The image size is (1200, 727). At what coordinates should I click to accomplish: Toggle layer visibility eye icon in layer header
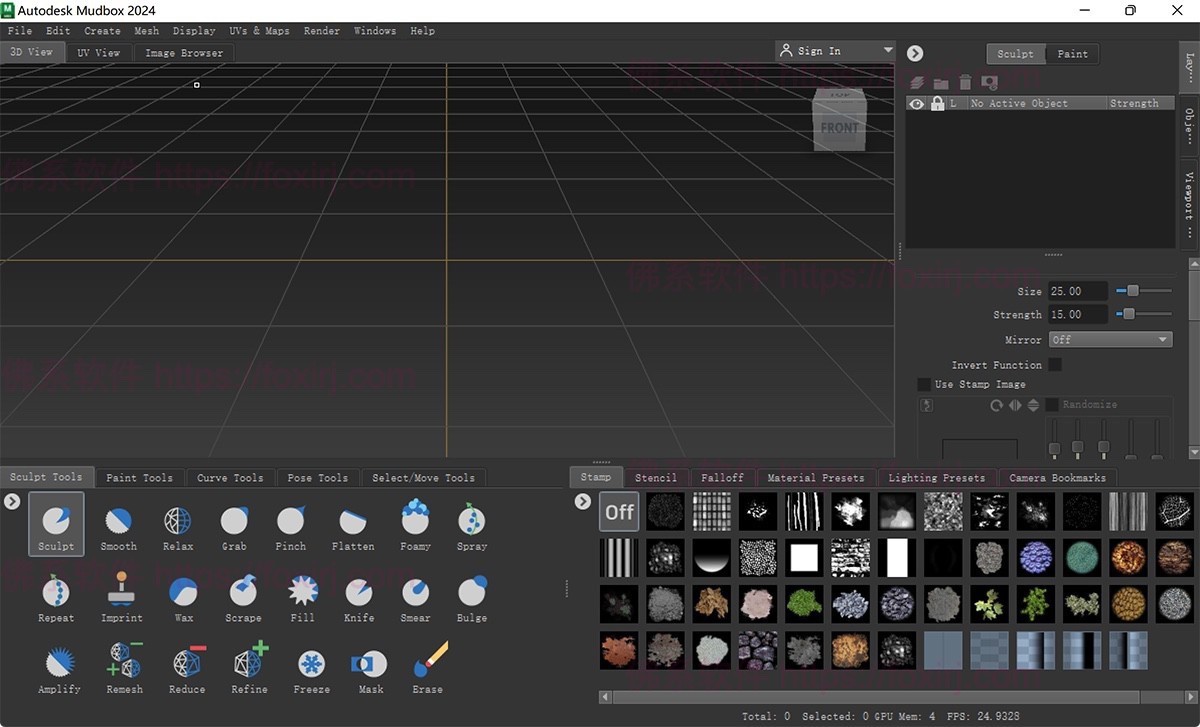(x=916, y=103)
